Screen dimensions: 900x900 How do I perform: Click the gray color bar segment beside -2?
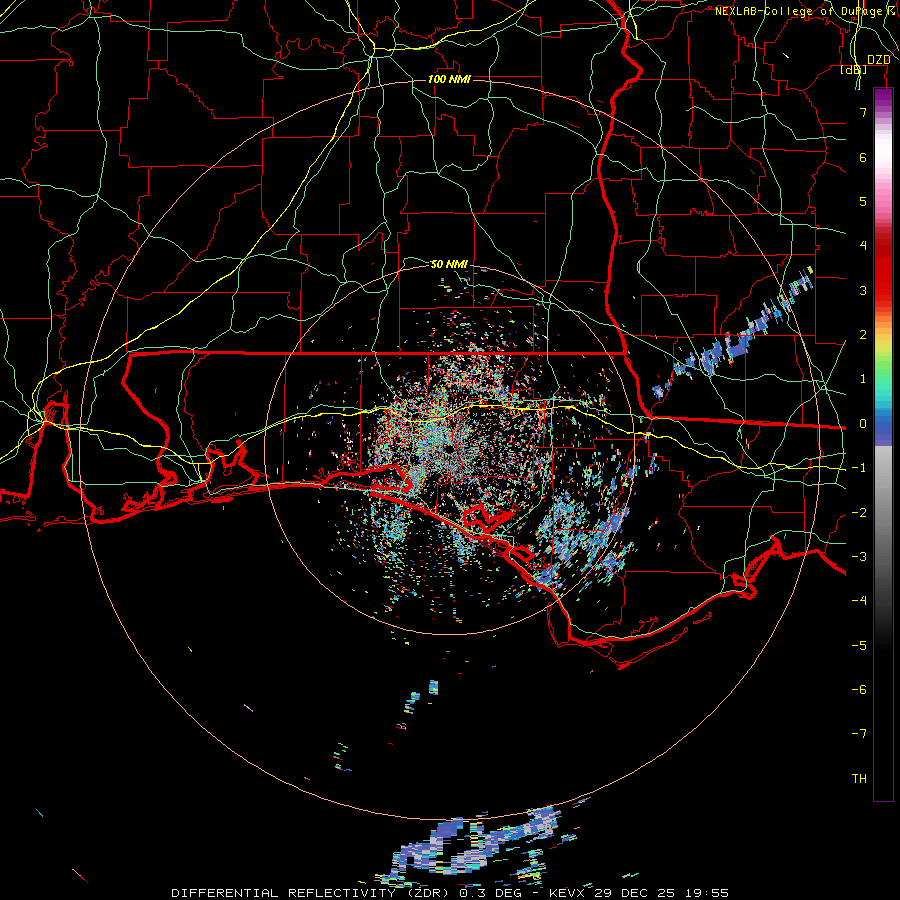(883, 513)
